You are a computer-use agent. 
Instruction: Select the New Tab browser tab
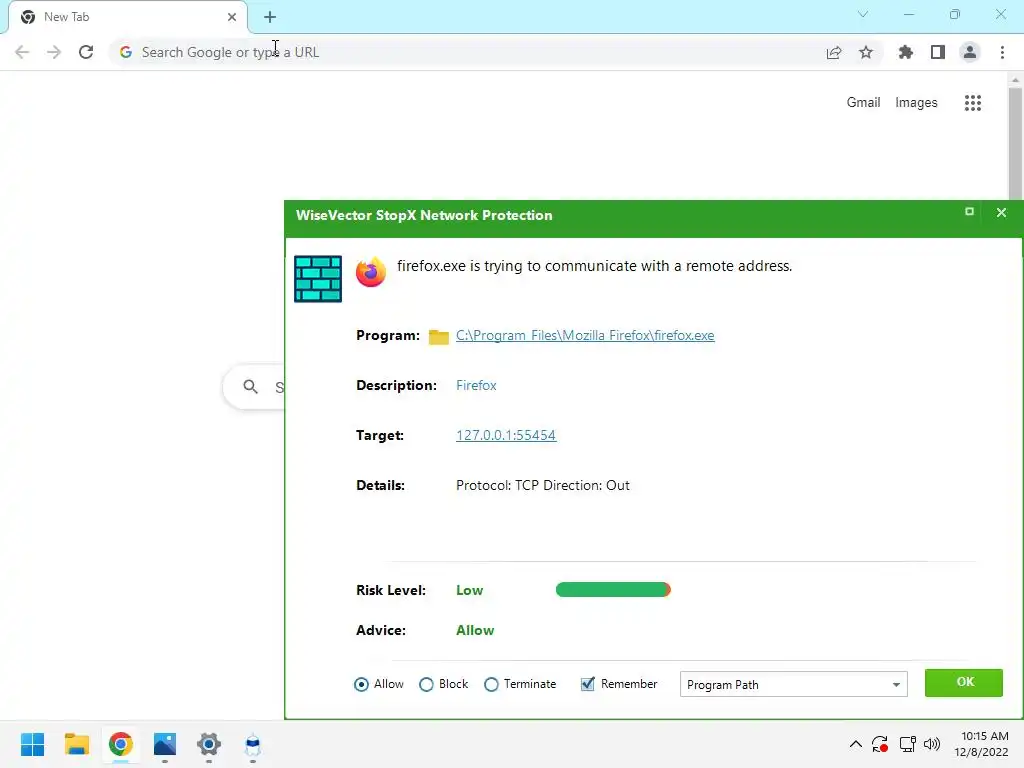tap(127, 17)
